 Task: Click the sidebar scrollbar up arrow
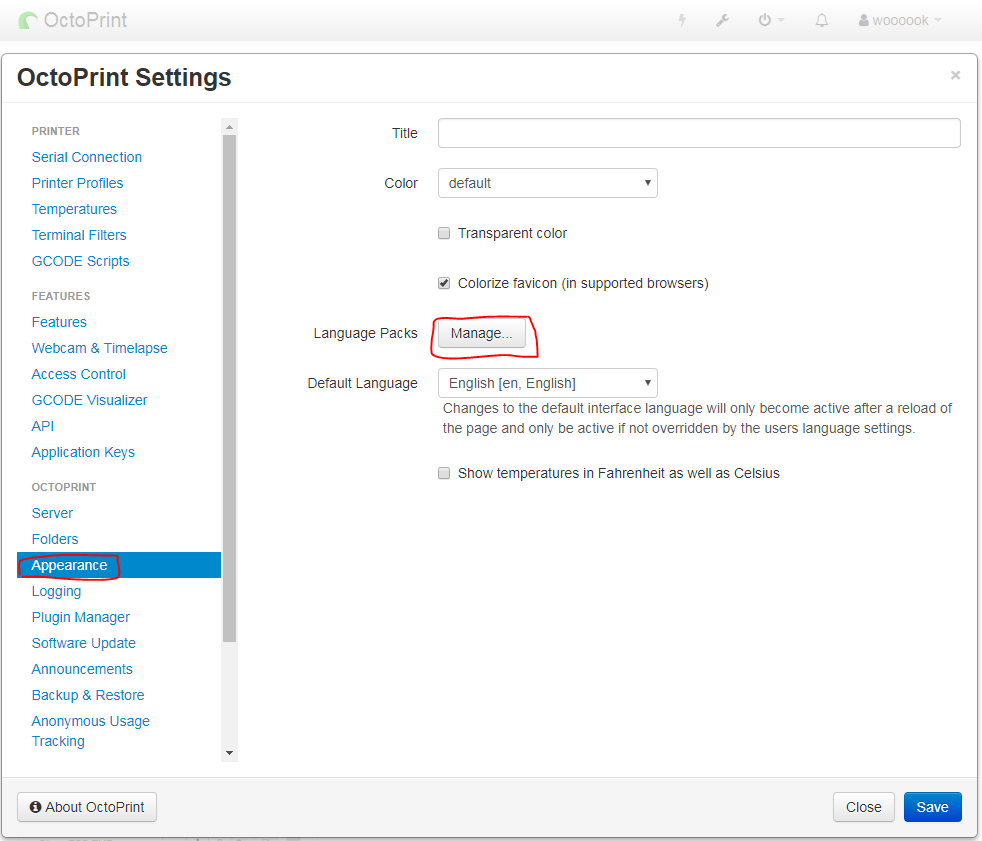[229, 127]
